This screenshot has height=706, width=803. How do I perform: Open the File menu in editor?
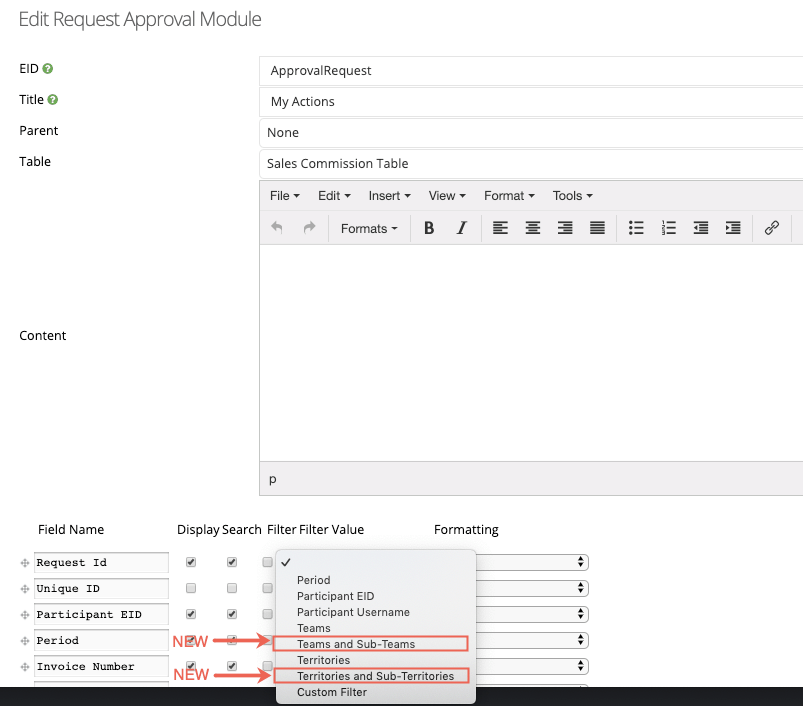pos(285,196)
